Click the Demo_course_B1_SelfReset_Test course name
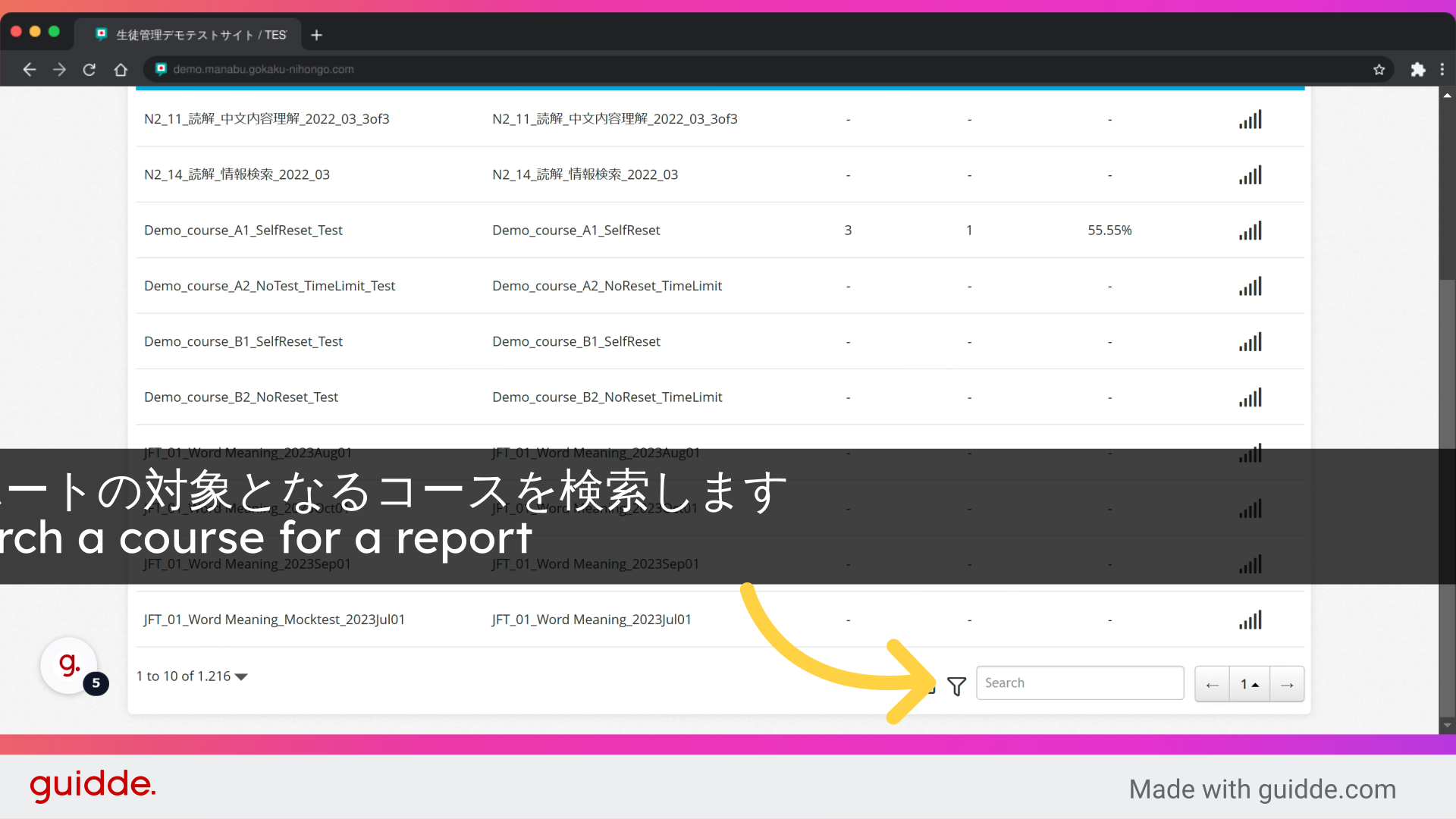Screen dimensions: 1456x819 pyautogui.click(x=243, y=342)
